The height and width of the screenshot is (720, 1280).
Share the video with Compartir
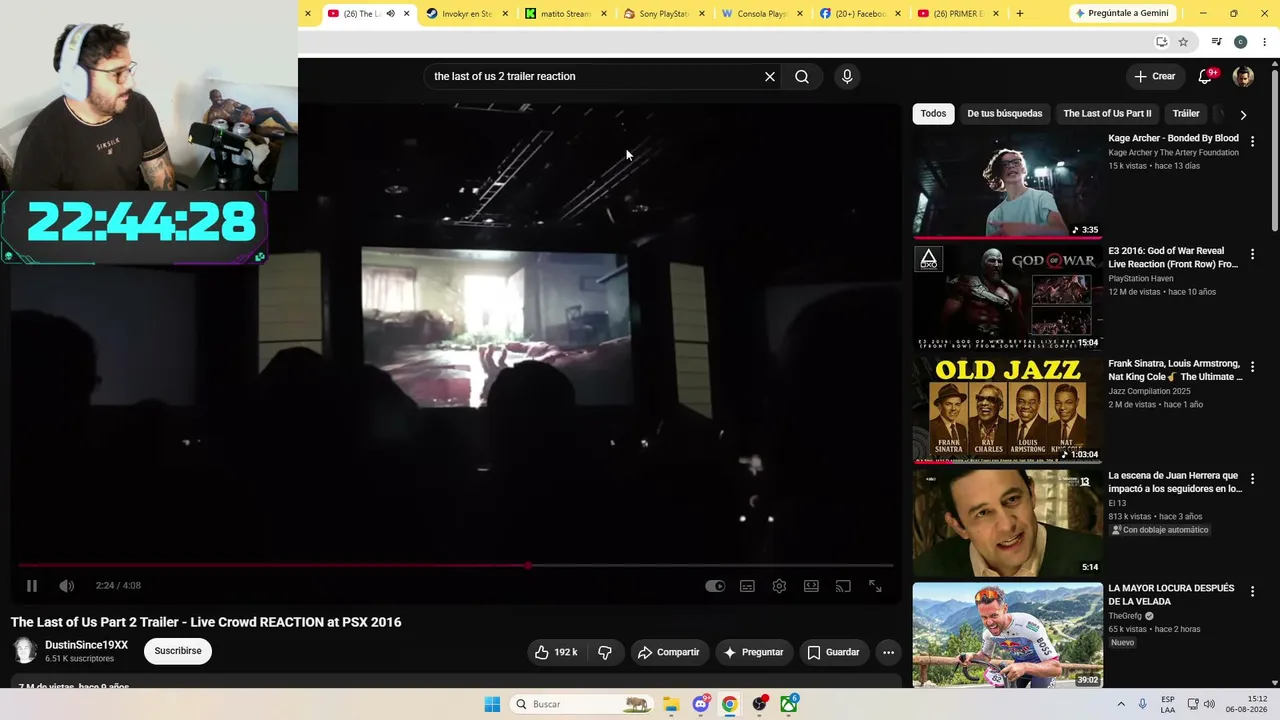[x=670, y=652]
